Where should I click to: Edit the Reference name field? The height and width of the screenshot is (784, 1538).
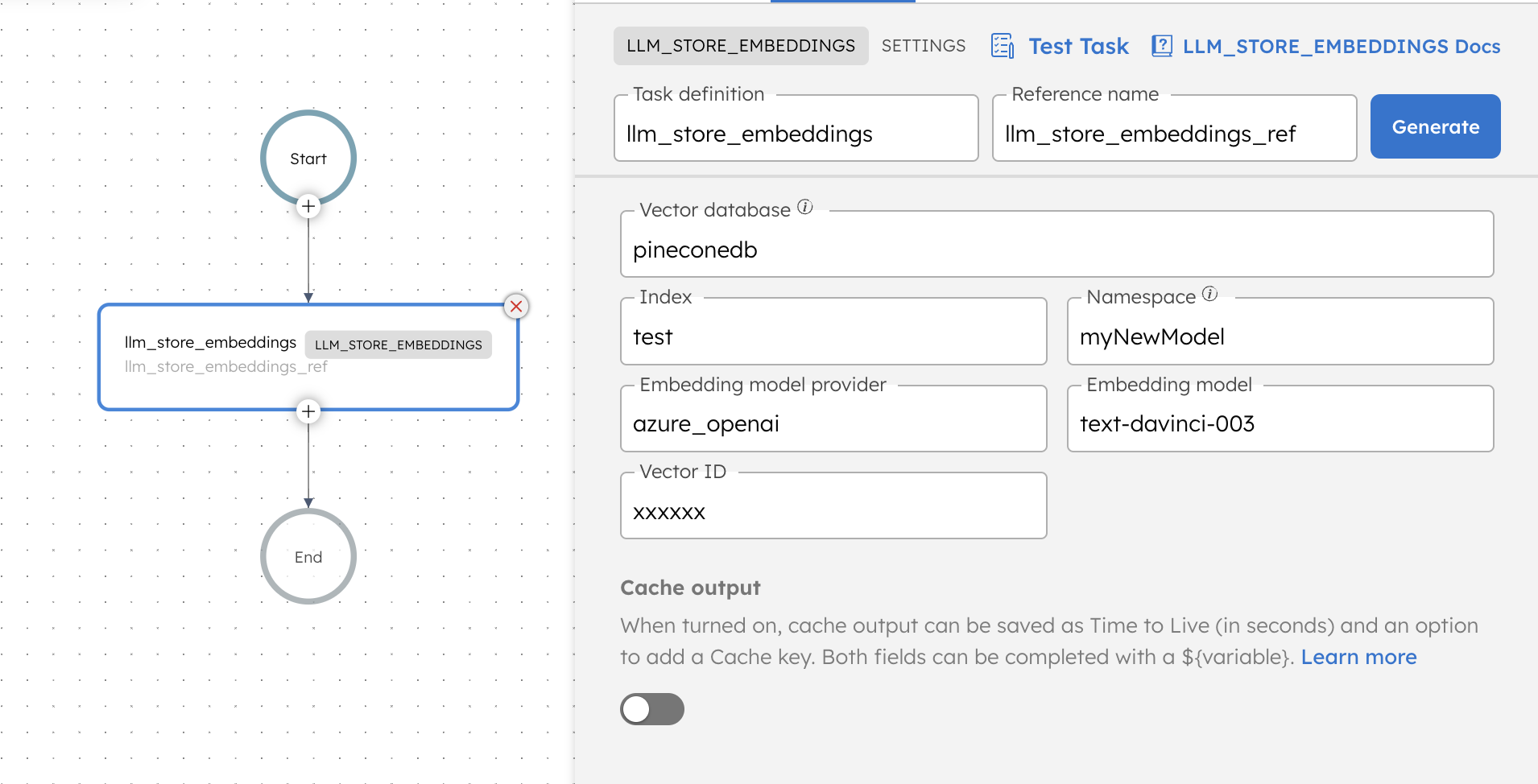[1175, 129]
